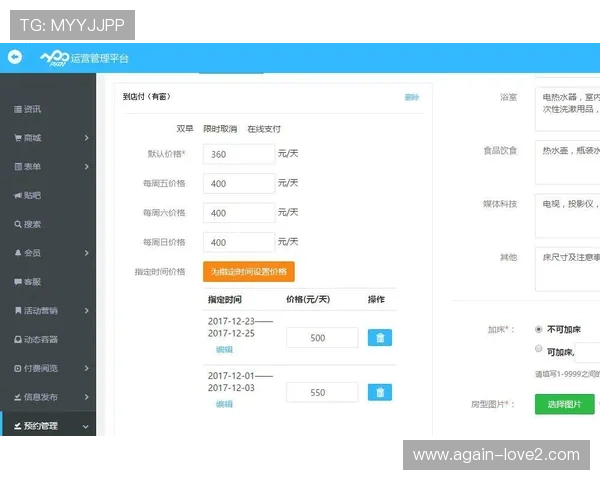Click the green 选择图片 button

point(565,404)
